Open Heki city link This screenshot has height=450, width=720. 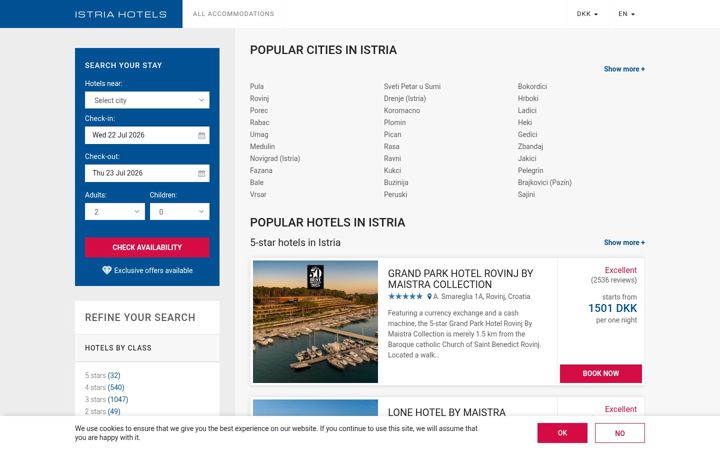tap(525, 122)
